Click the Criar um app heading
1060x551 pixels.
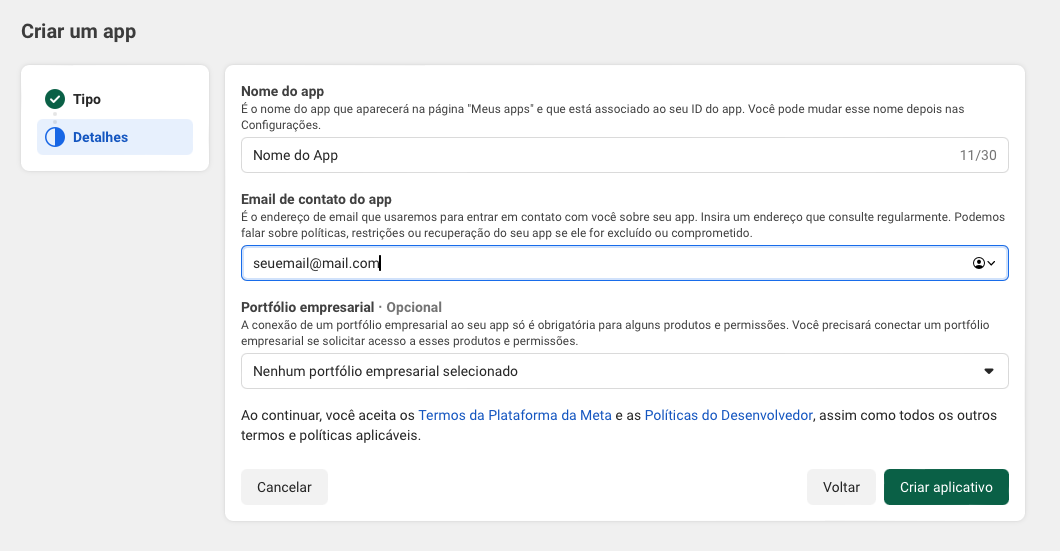78,32
